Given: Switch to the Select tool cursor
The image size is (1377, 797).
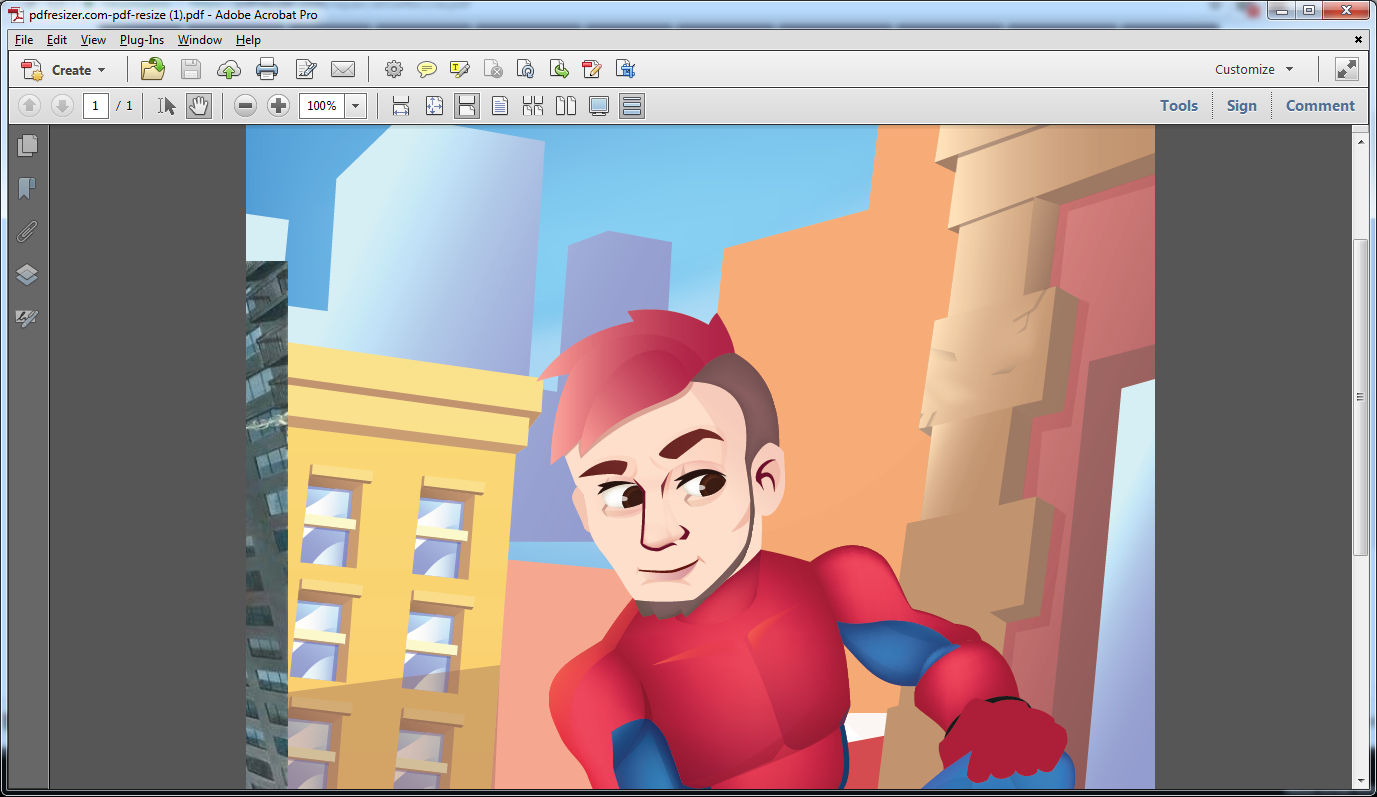Looking at the screenshot, I should [x=167, y=106].
